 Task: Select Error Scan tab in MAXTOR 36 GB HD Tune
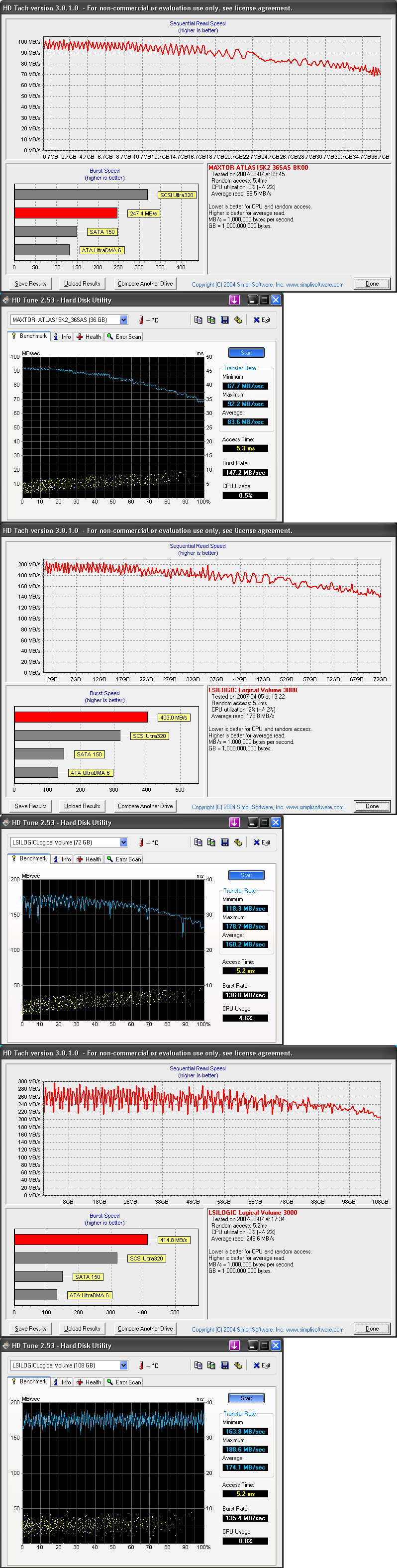click(x=123, y=336)
